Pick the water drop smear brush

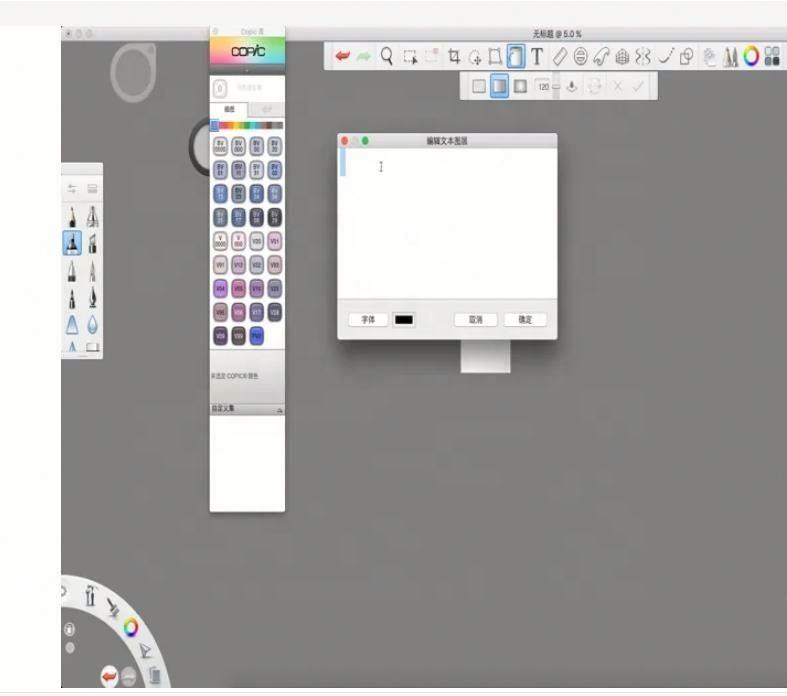click(x=92, y=324)
